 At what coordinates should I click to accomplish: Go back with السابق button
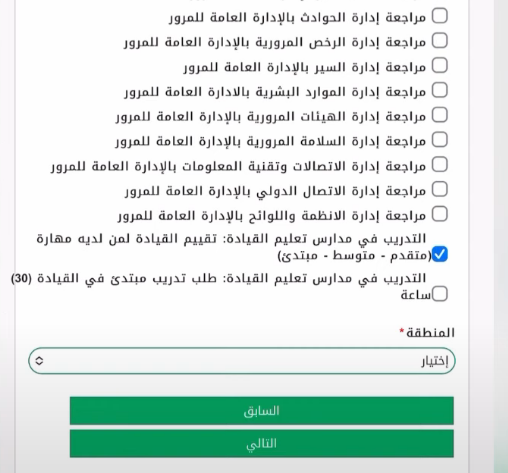click(x=262, y=411)
